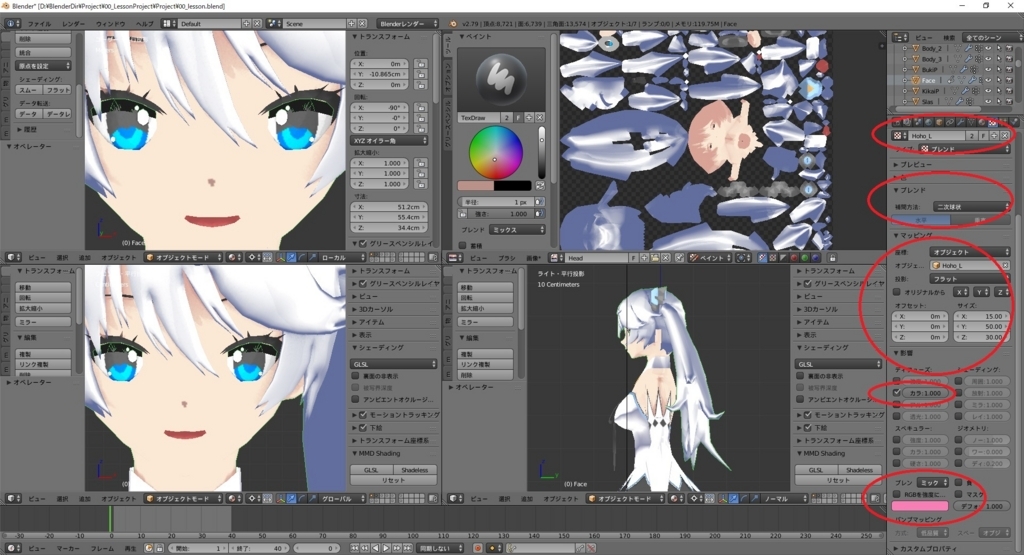Open the 同期しない sync dropdown in timeline

pyautogui.click(x=440, y=548)
